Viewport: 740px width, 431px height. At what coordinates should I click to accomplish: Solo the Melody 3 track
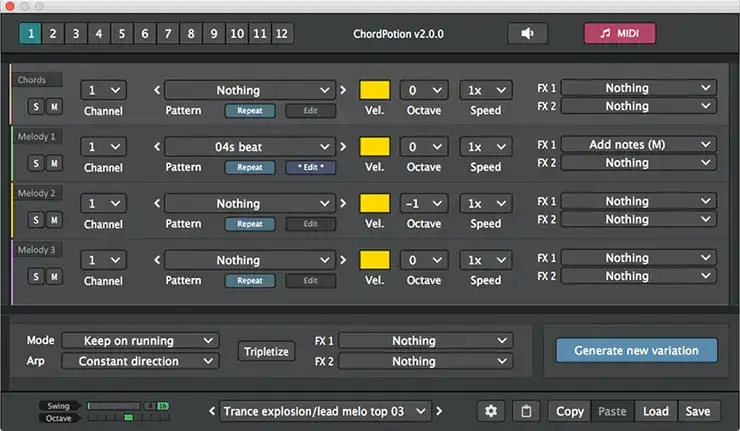point(36,277)
